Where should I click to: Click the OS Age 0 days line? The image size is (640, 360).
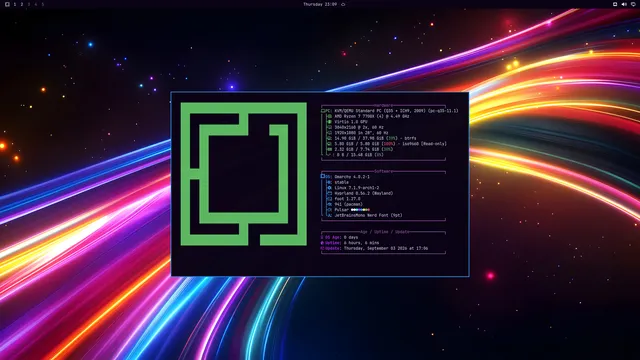(x=340, y=237)
